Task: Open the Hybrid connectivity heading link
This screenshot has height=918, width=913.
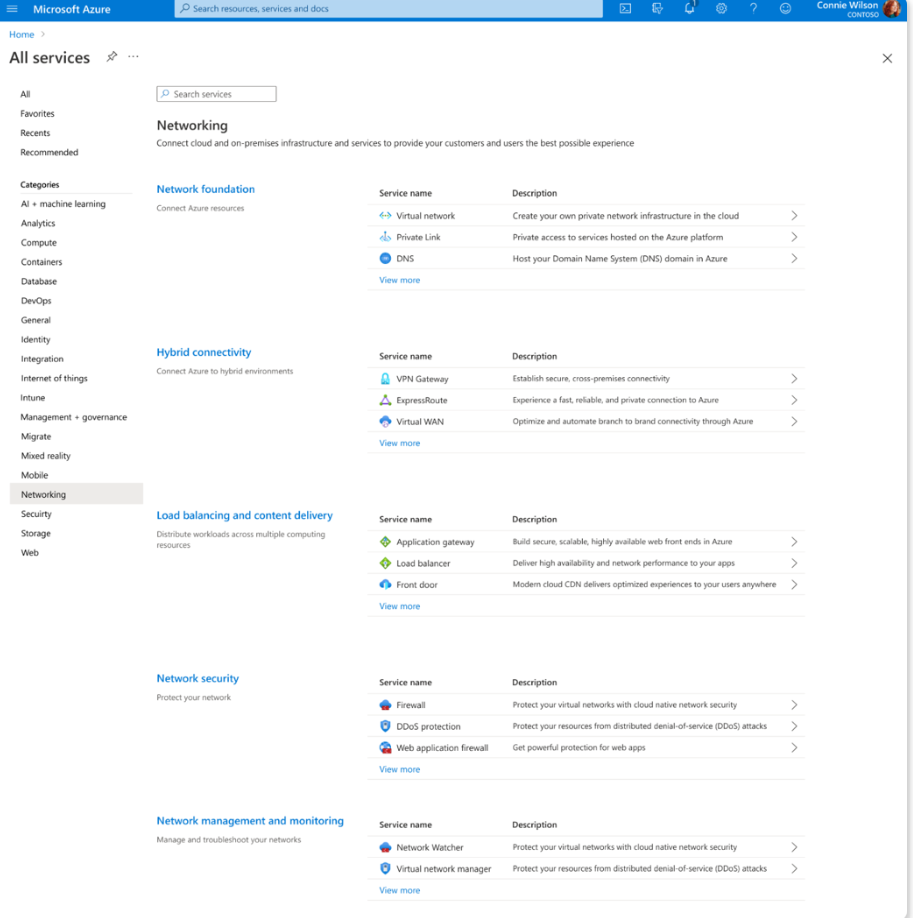Action: click(204, 352)
